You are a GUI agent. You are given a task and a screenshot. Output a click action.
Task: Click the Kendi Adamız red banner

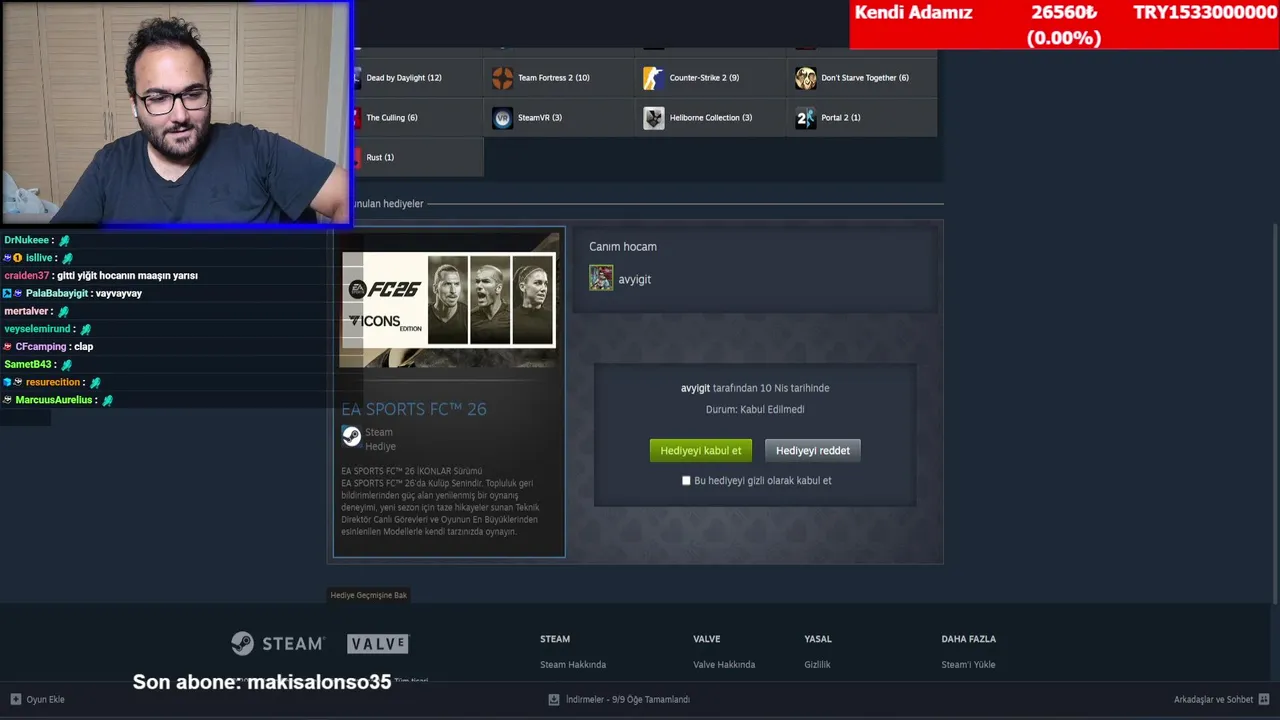coord(1064,24)
